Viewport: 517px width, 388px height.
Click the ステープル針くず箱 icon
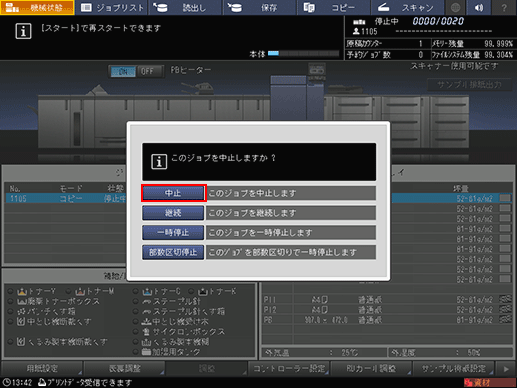point(147,312)
